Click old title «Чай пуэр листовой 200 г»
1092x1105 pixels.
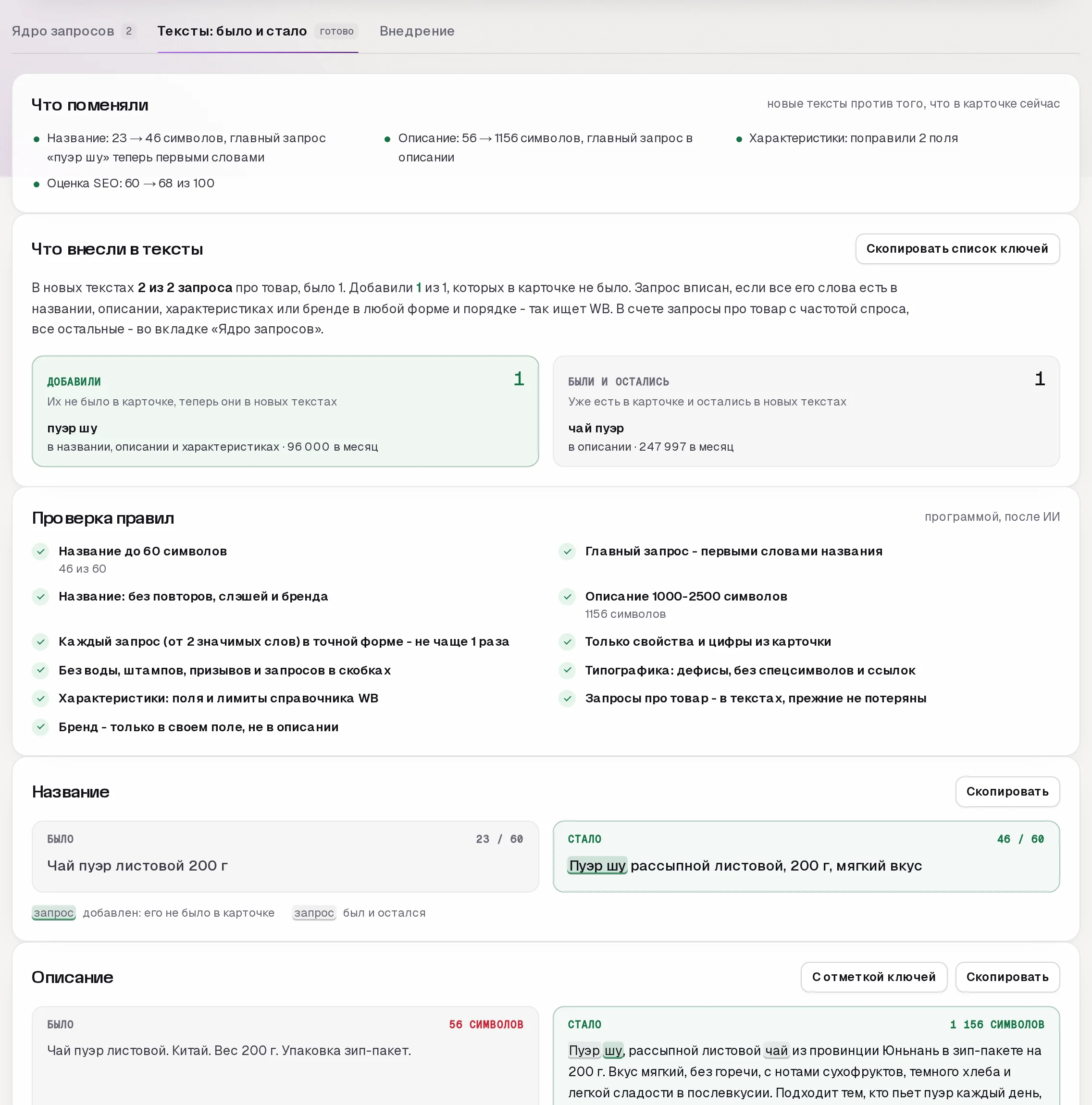tap(137, 866)
